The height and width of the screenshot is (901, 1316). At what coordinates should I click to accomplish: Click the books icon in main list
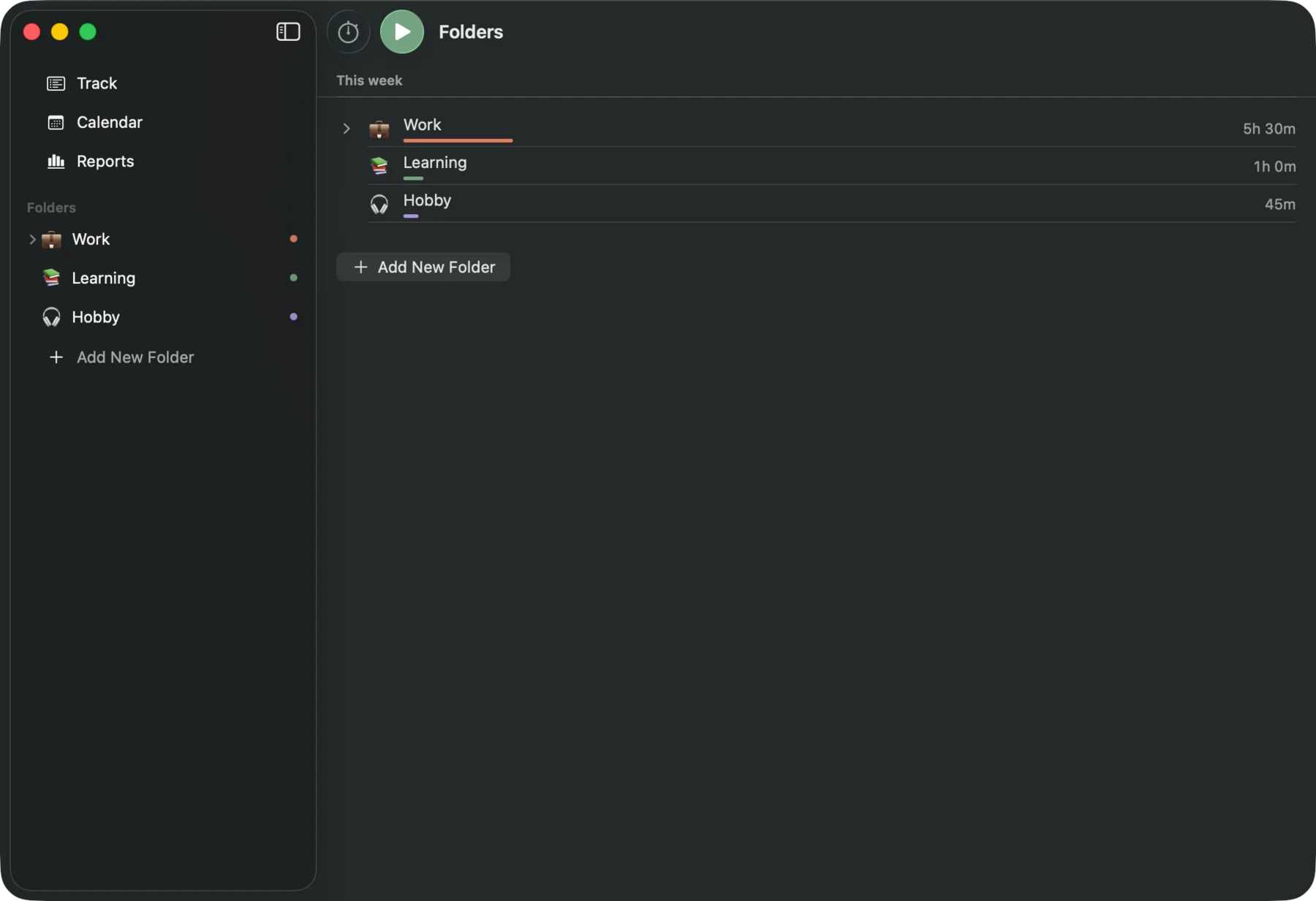point(379,166)
